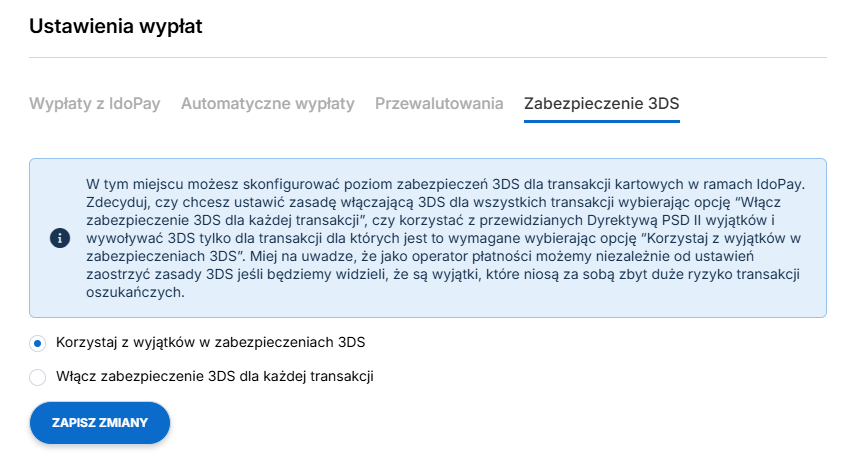852x461 pixels.
Task: Enable the Włącz zabezpieczenie 3DS radio button
Action: 37,377
